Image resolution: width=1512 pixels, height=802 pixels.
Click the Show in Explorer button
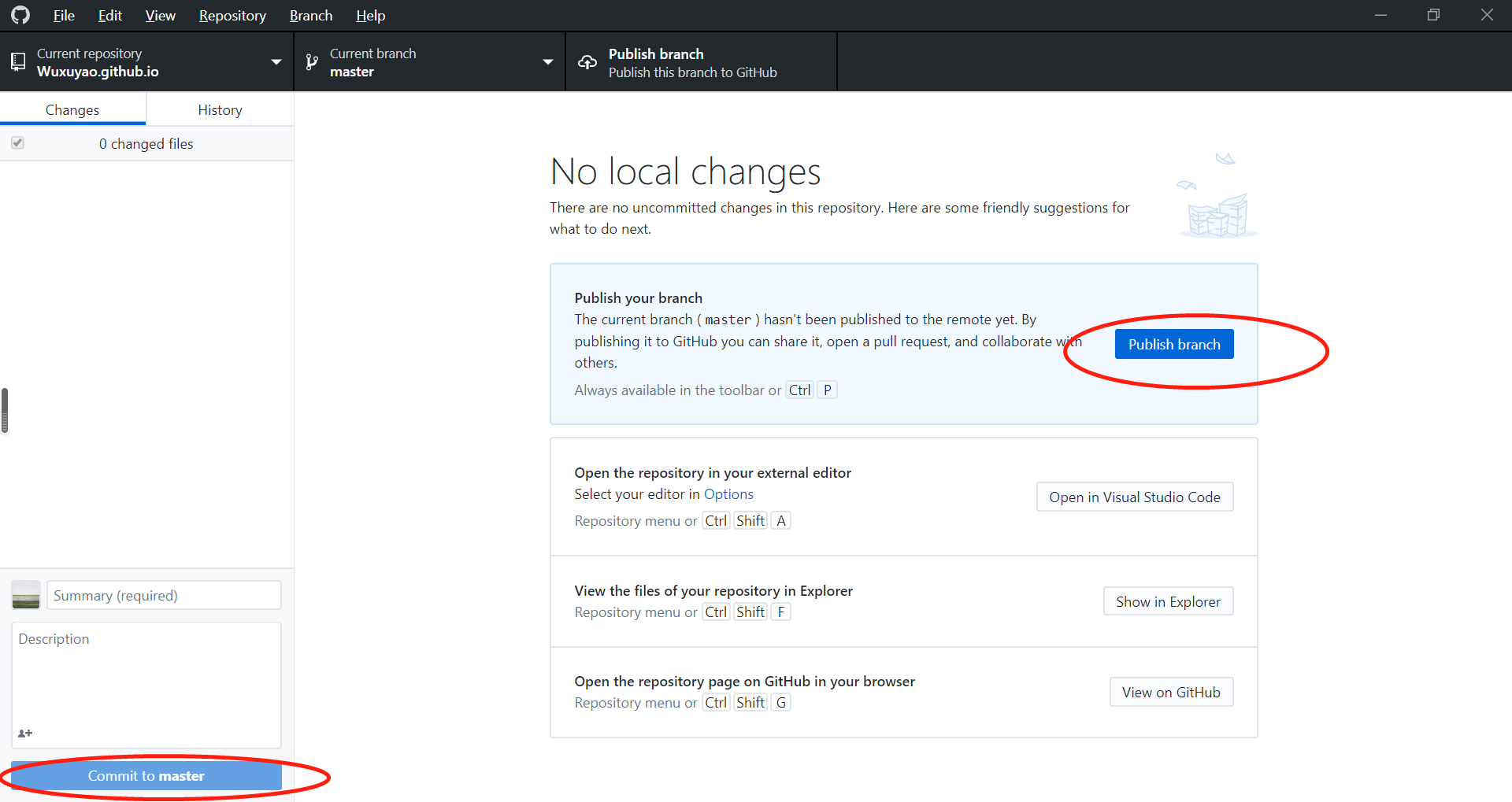point(1168,602)
